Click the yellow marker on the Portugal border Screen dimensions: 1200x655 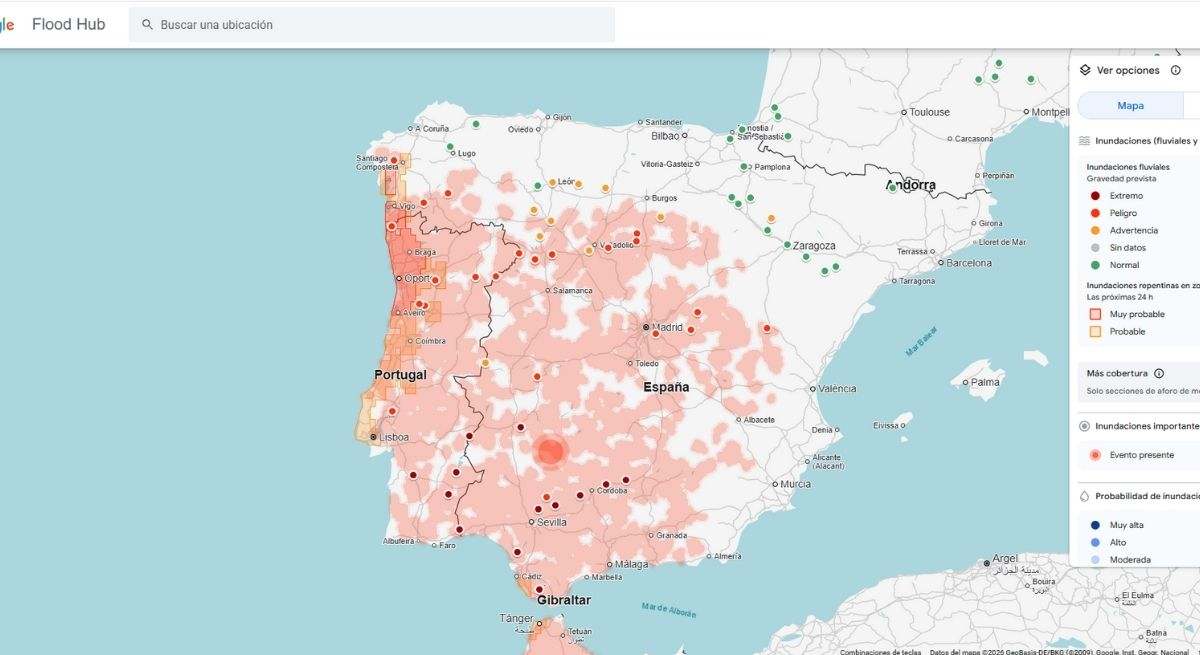(485, 362)
